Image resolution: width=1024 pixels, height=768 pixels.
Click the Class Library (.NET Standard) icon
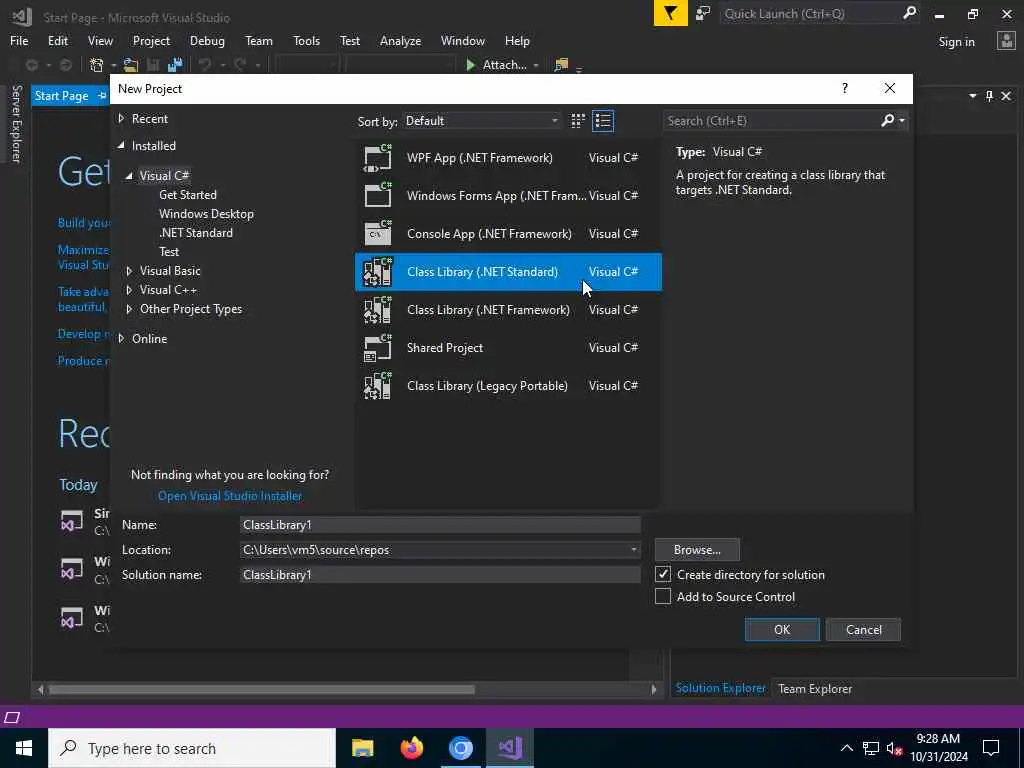pos(377,272)
